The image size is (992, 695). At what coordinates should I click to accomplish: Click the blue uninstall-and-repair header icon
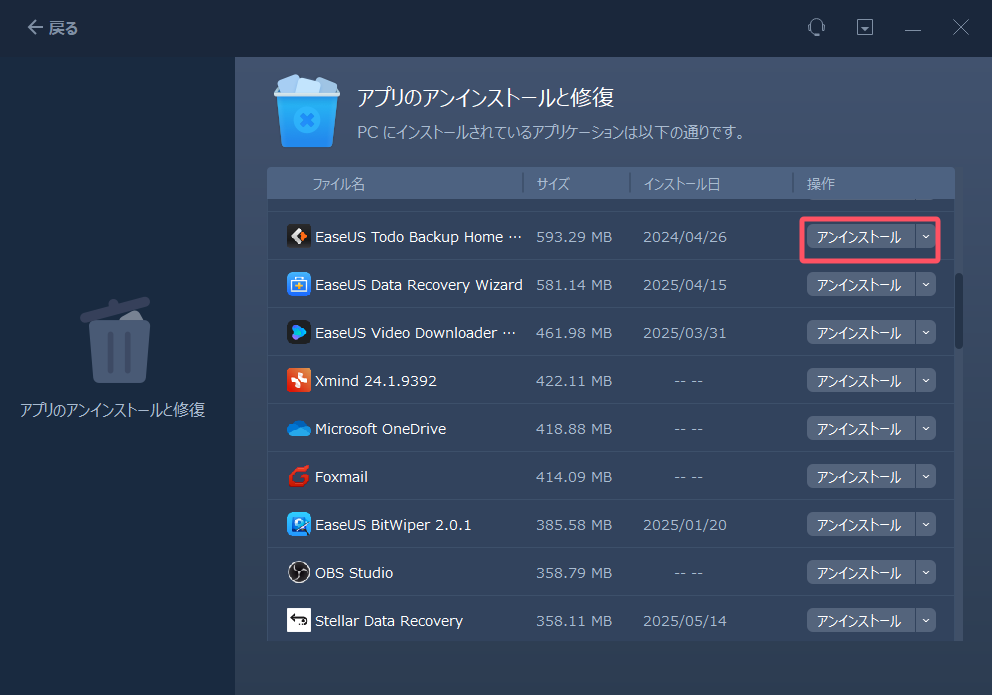307,111
